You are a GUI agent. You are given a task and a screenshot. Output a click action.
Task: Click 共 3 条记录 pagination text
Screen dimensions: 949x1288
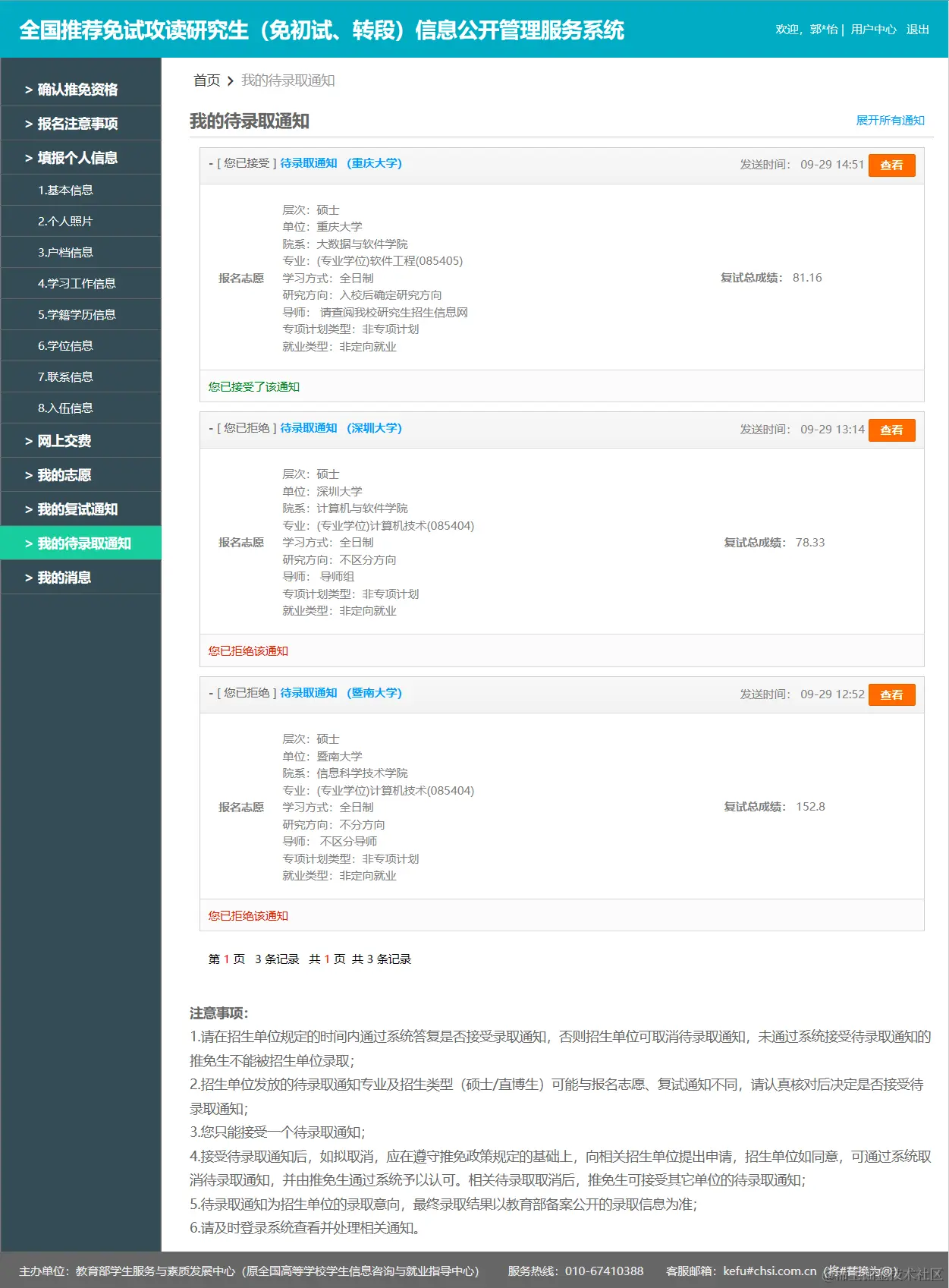click(382, 959)
